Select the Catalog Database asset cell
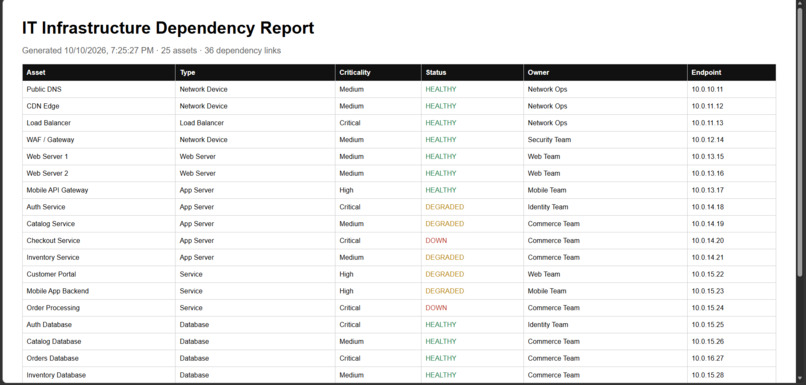The image size is (806, 385). (x=99, y=341)
